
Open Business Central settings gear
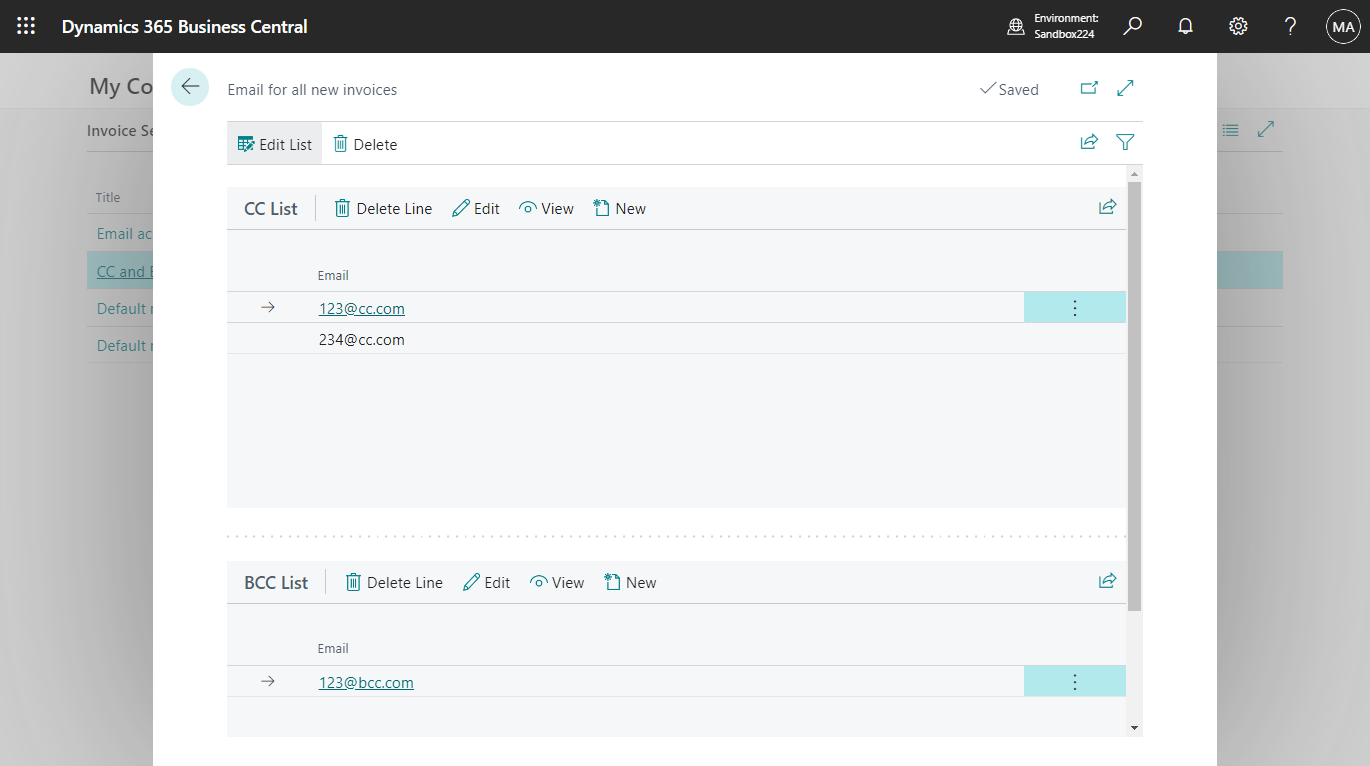point(1238,26)
